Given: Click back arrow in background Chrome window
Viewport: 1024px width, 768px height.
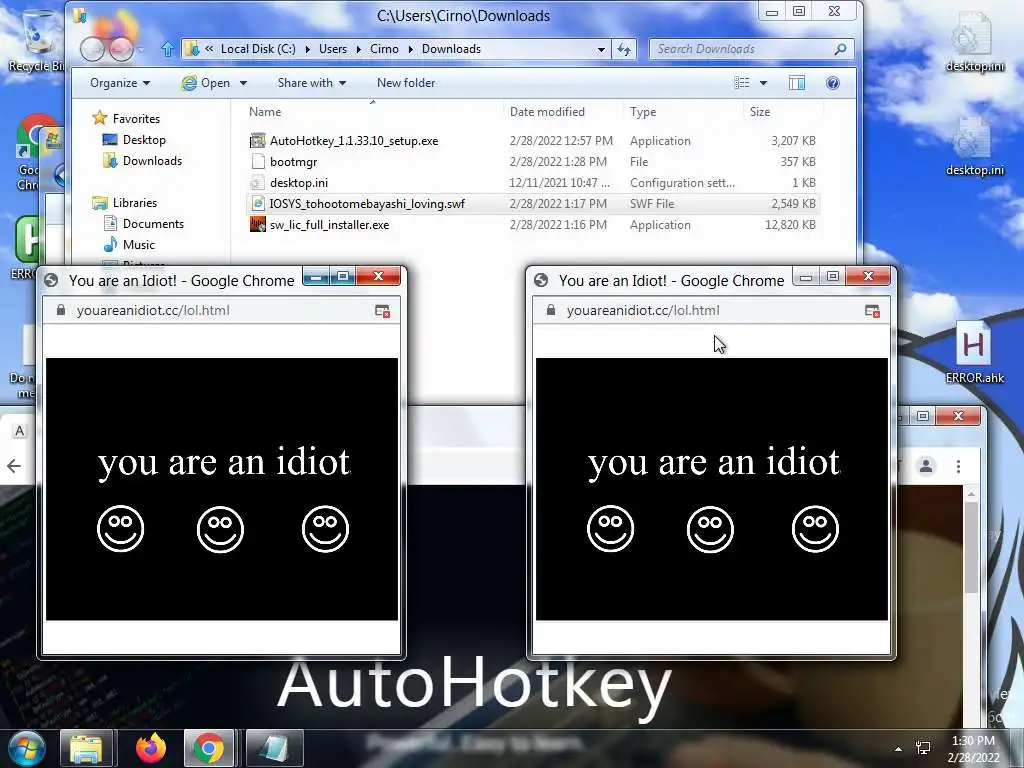Looking at the screenshot, I should (x=14, y=466).
